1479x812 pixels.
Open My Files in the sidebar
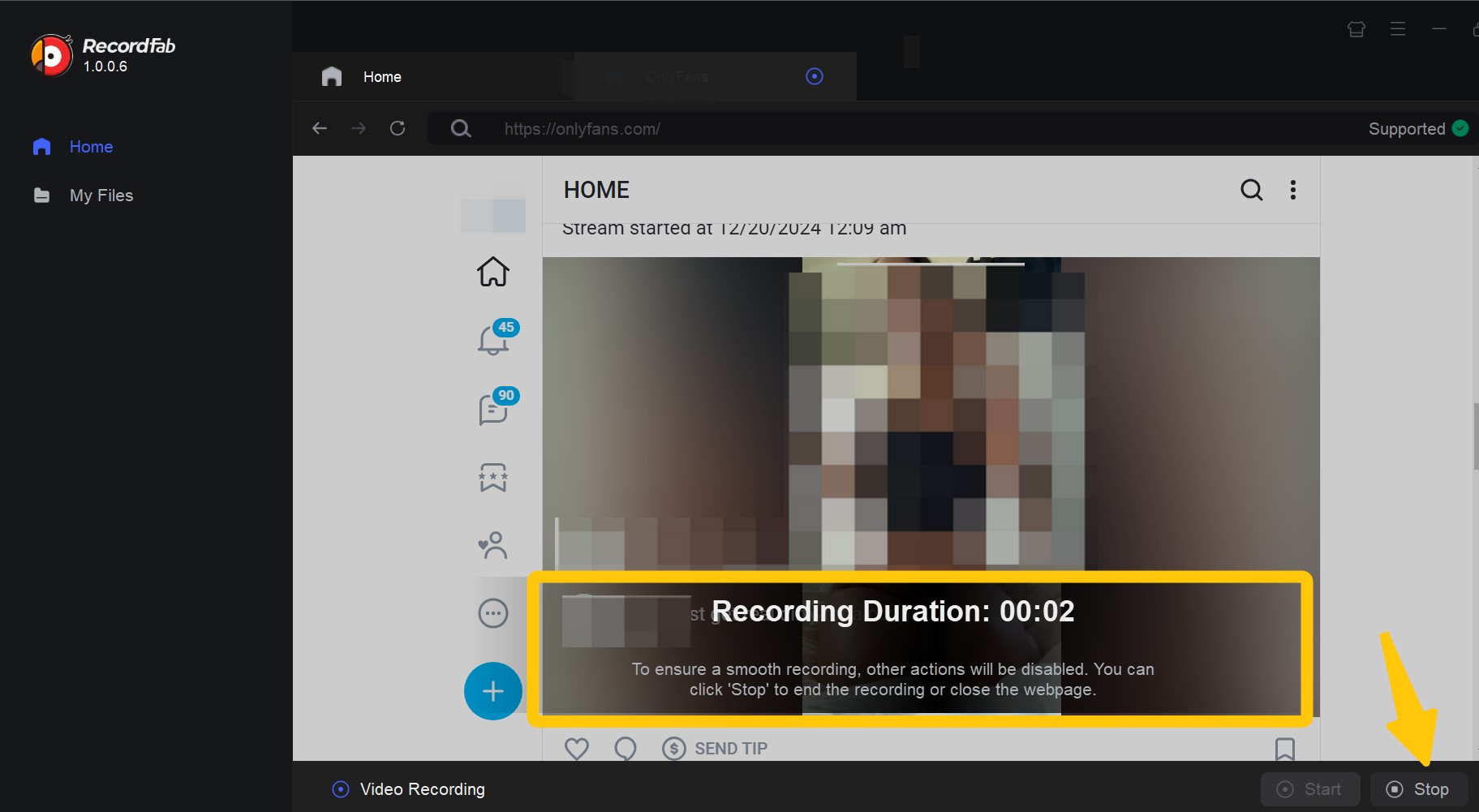pyautogui.click(x=83, y=195)
